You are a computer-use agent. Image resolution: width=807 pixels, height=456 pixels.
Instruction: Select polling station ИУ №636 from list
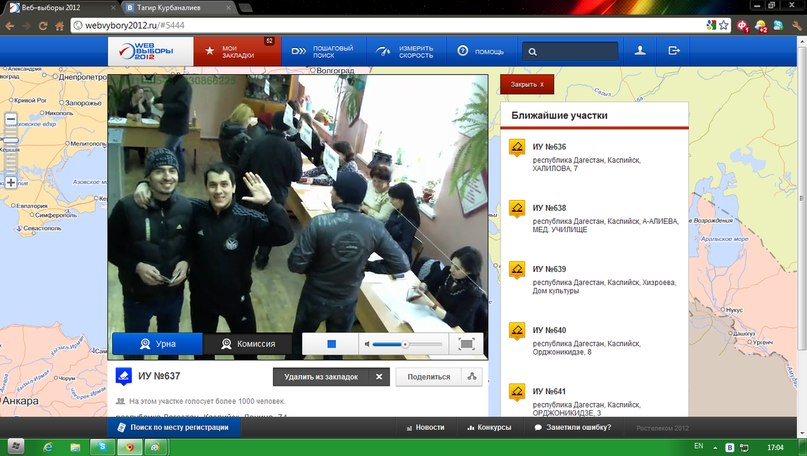click(549, 147)
